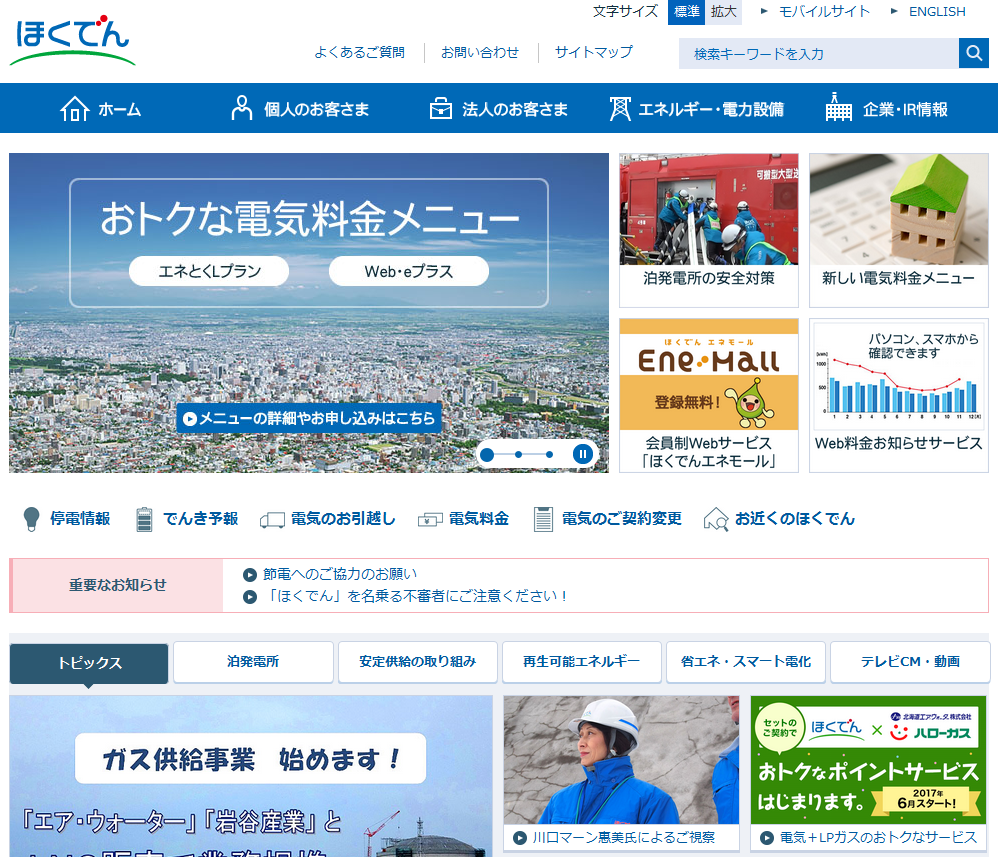
Task: Open 節電へのご協力のお願い notice
Action: coord(340,574)
